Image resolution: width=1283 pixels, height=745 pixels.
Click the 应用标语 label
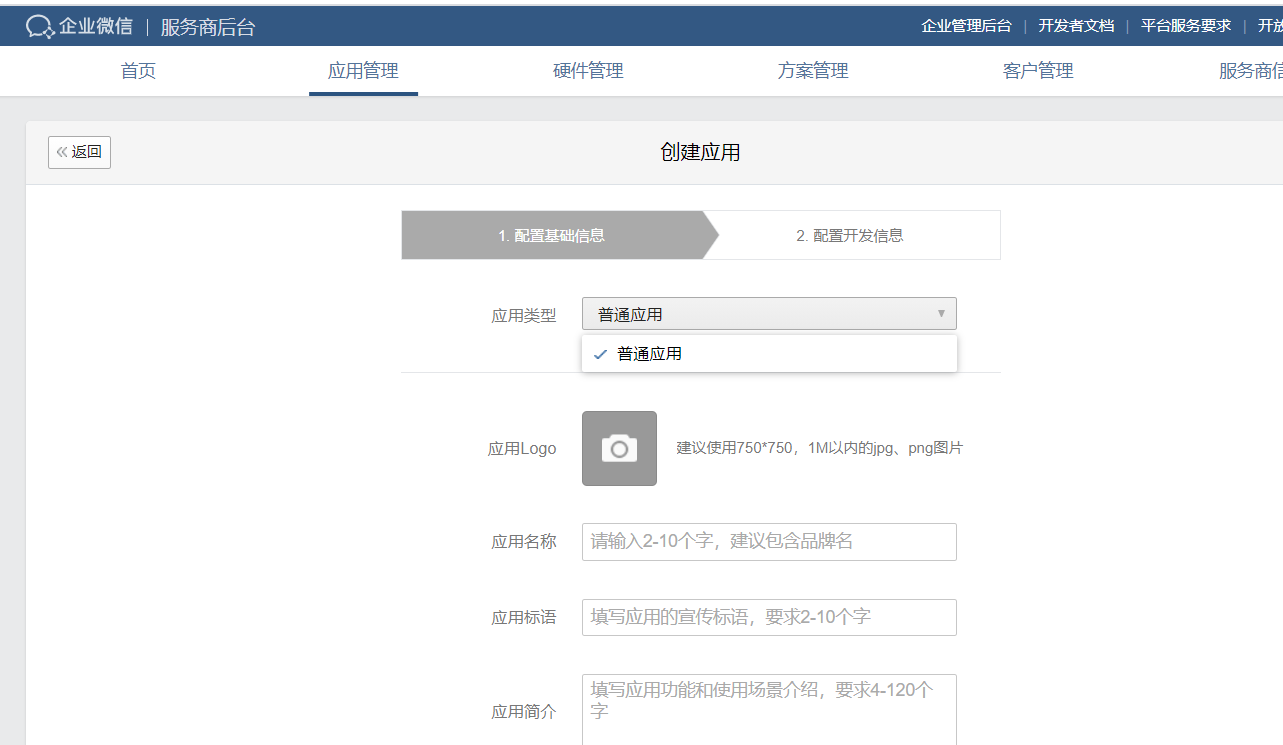[x=524, y=618]
